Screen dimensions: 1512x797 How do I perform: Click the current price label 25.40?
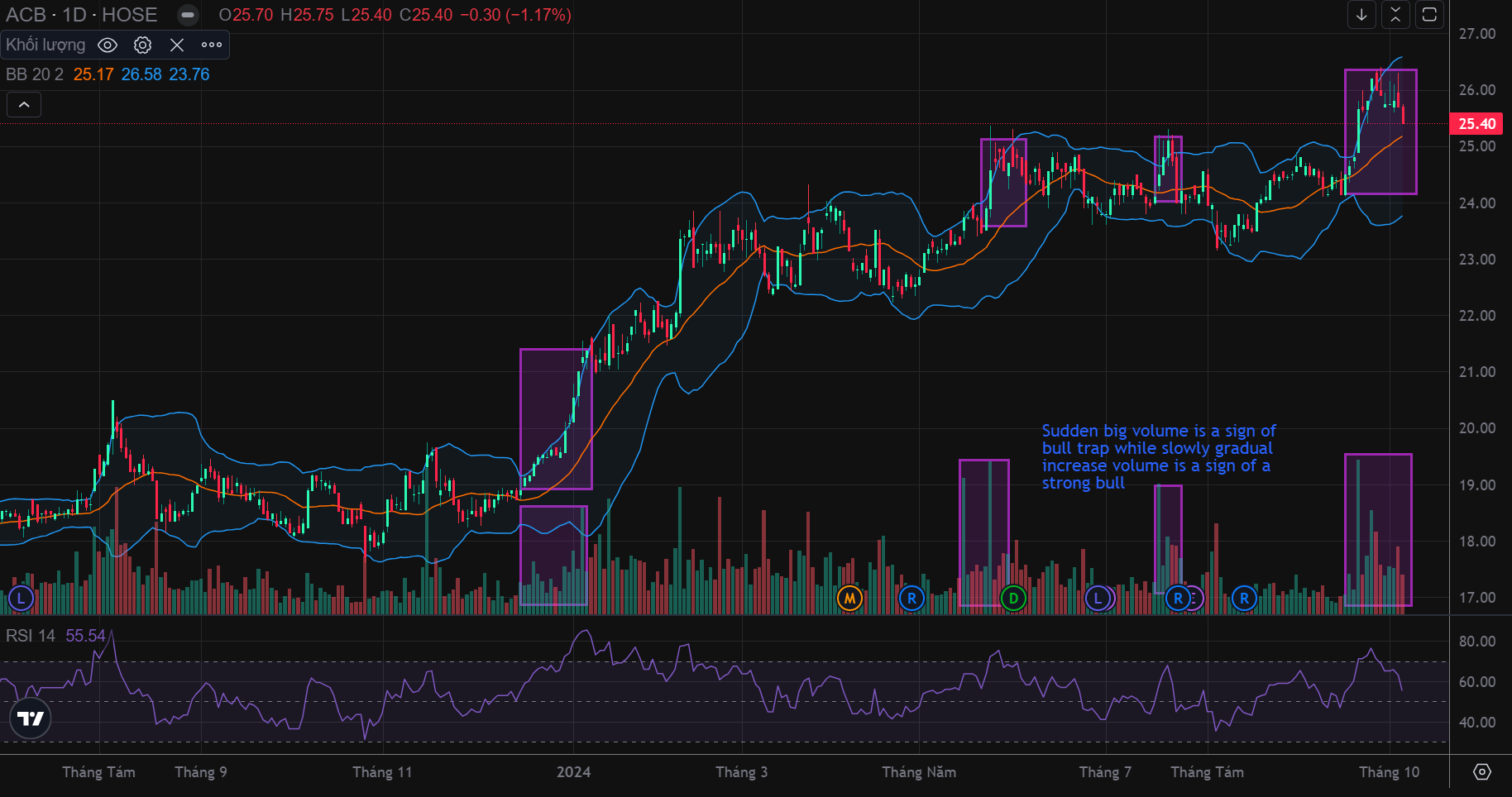pos(1477,124)
